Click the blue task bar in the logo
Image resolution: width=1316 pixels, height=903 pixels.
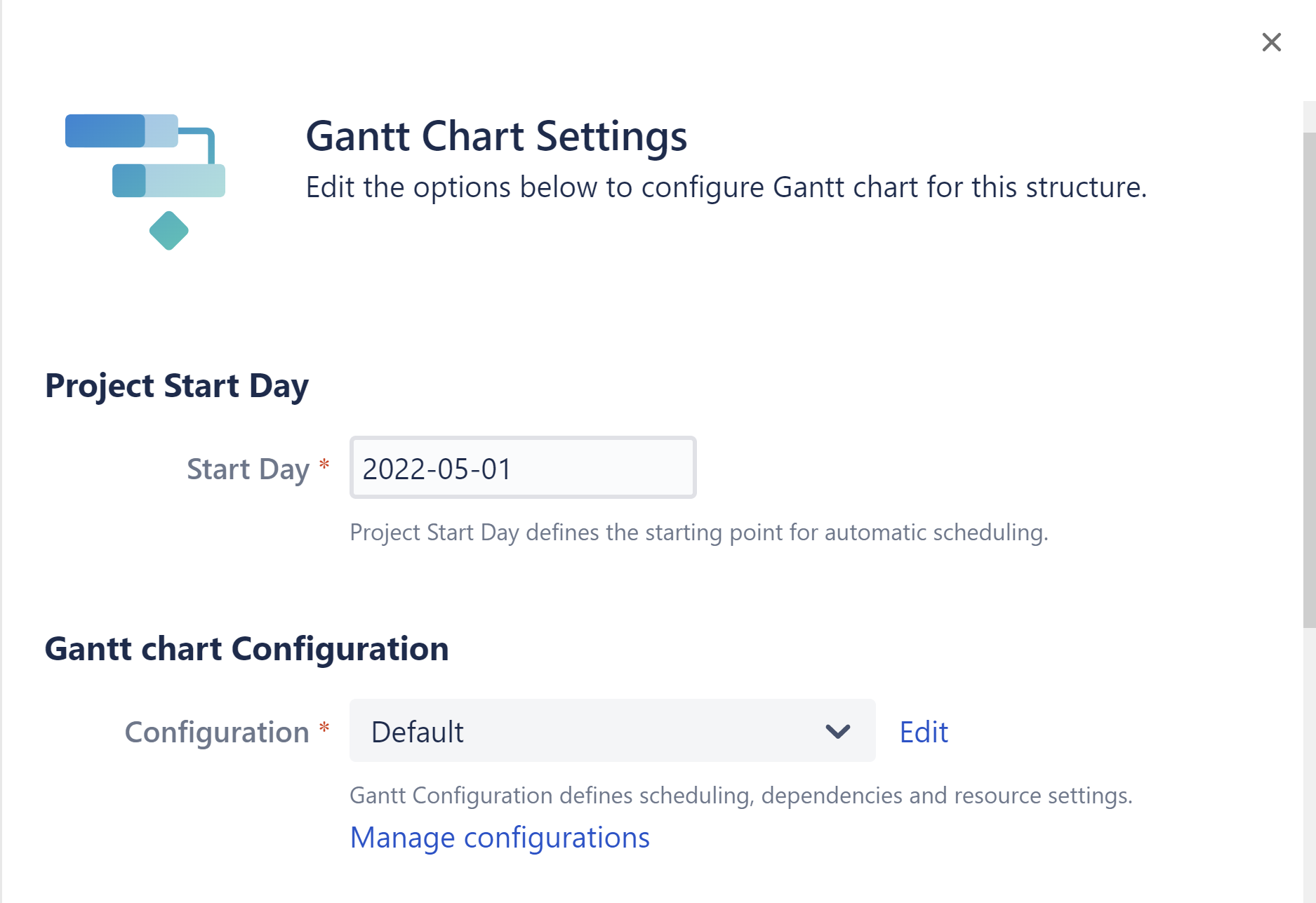(105, 131)
